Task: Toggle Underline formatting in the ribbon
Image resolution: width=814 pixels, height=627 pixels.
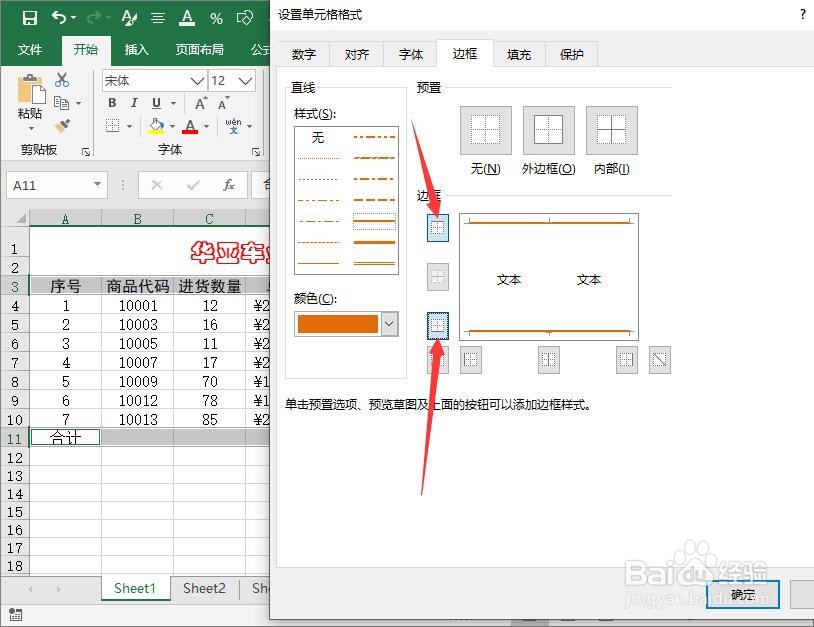Action: coord(156,103)
